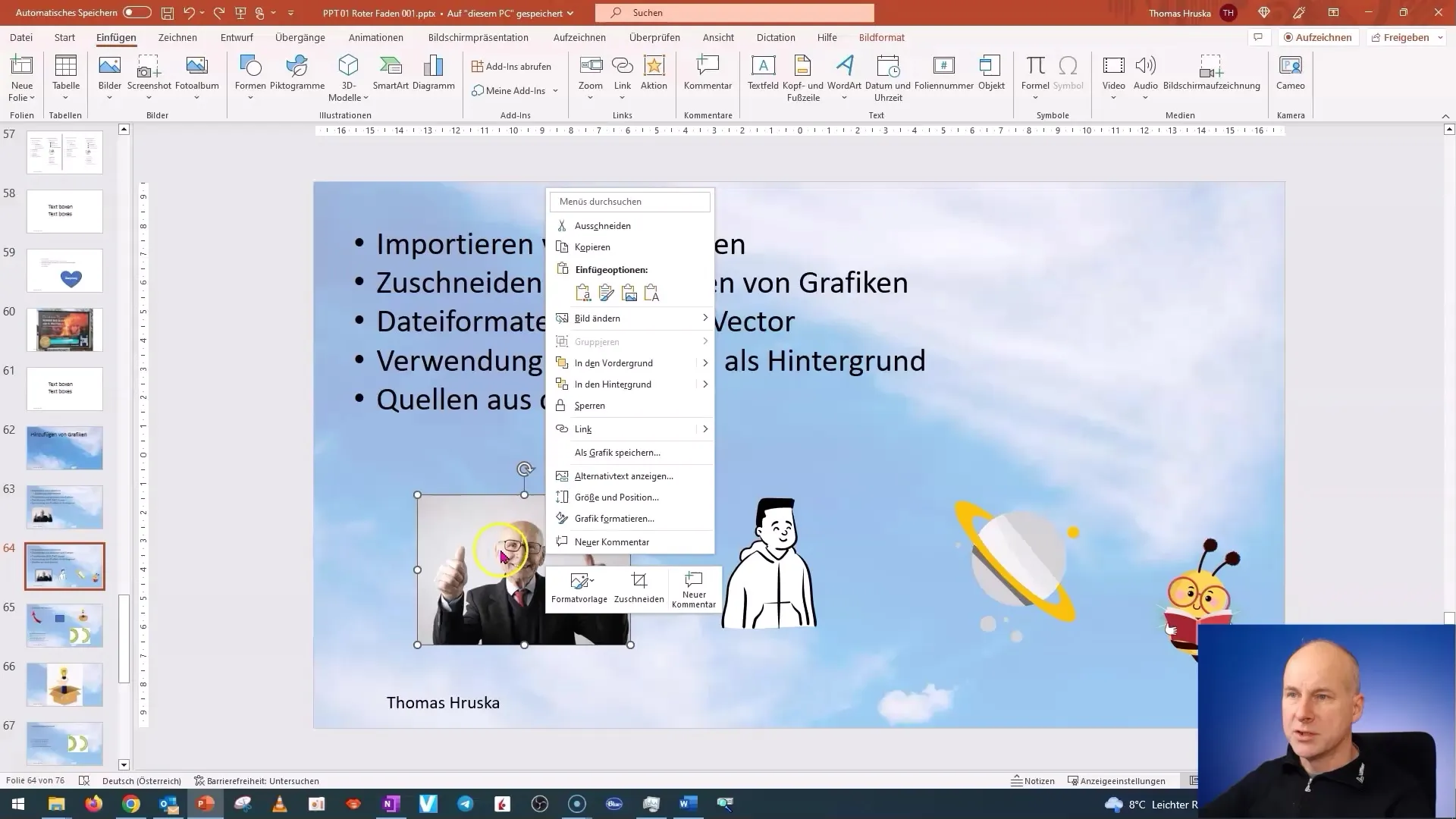Switch to the Entwurf tab
1456x819 pixels.
click(237, 37)
